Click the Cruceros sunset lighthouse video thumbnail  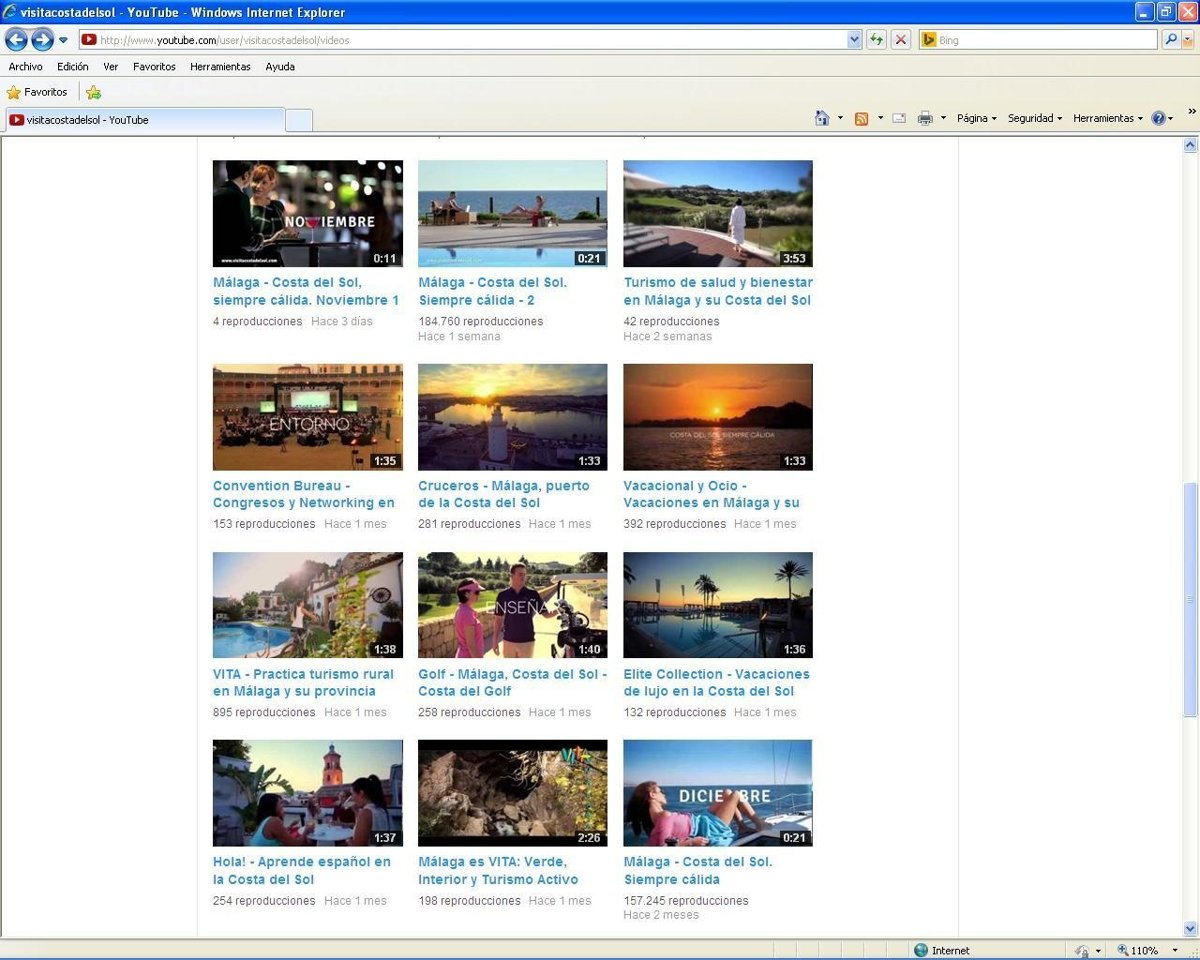click(x=512, y=417)
